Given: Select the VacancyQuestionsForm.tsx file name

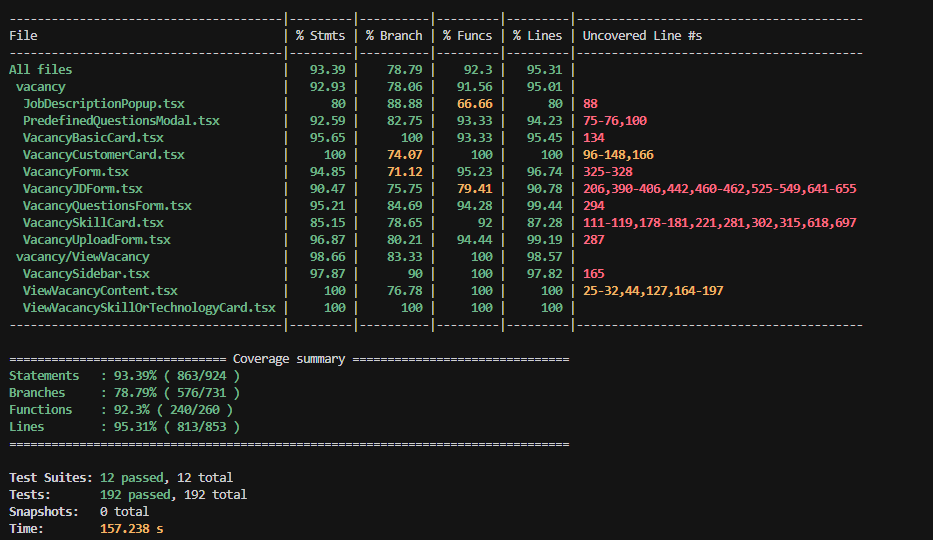Looking at the screenshot, I should point(107,206).
